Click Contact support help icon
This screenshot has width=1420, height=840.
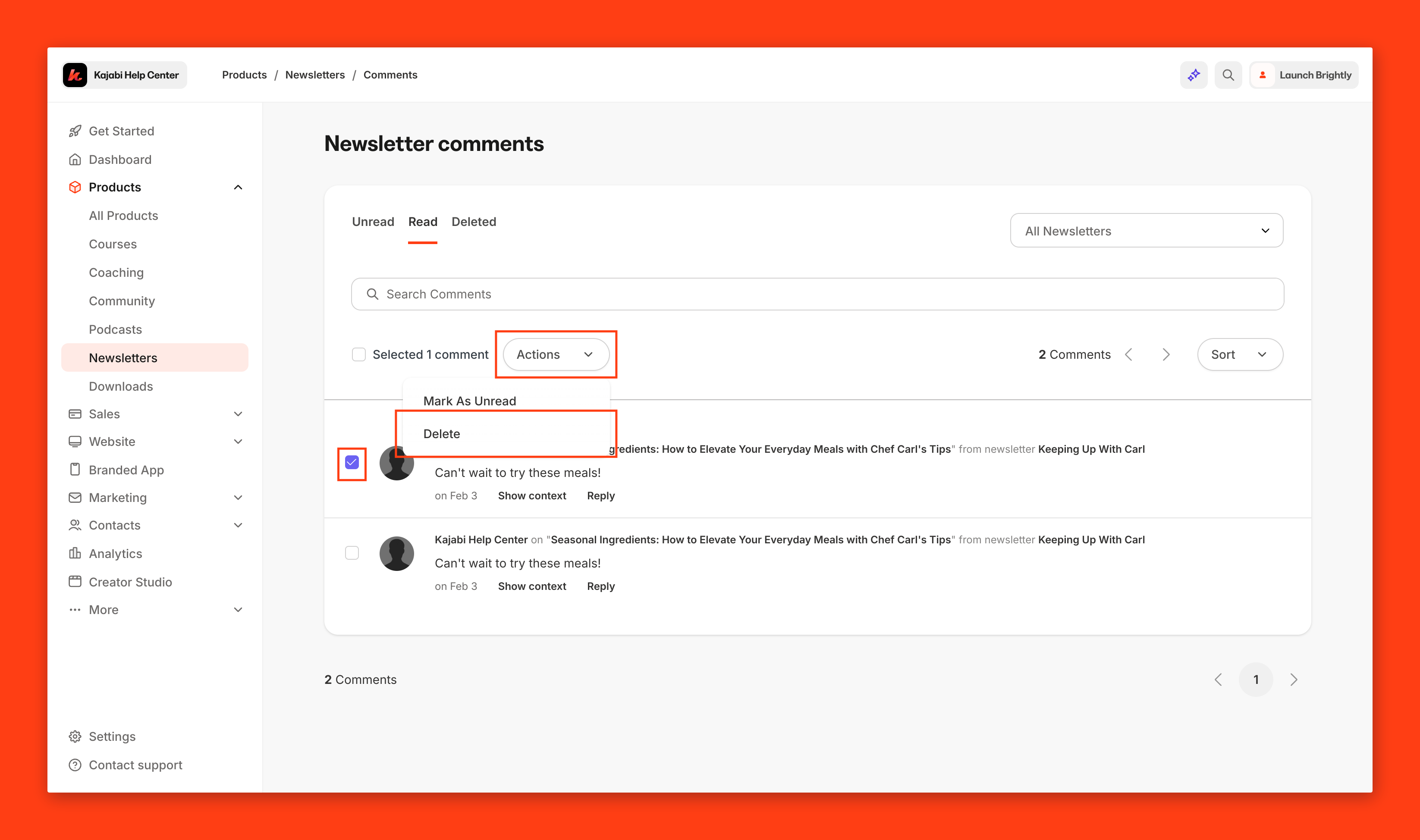75,764
